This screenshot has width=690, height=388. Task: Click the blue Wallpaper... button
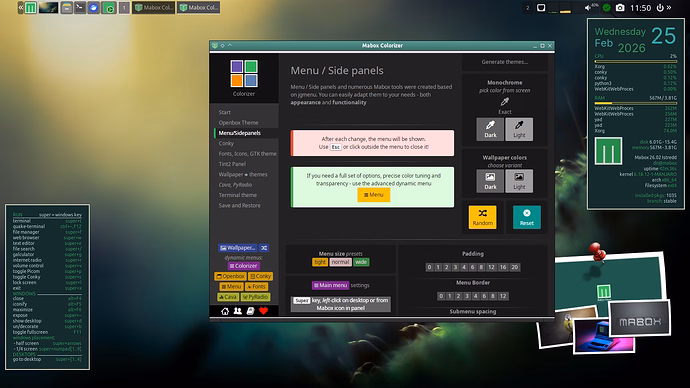click(x=238, y=248)
